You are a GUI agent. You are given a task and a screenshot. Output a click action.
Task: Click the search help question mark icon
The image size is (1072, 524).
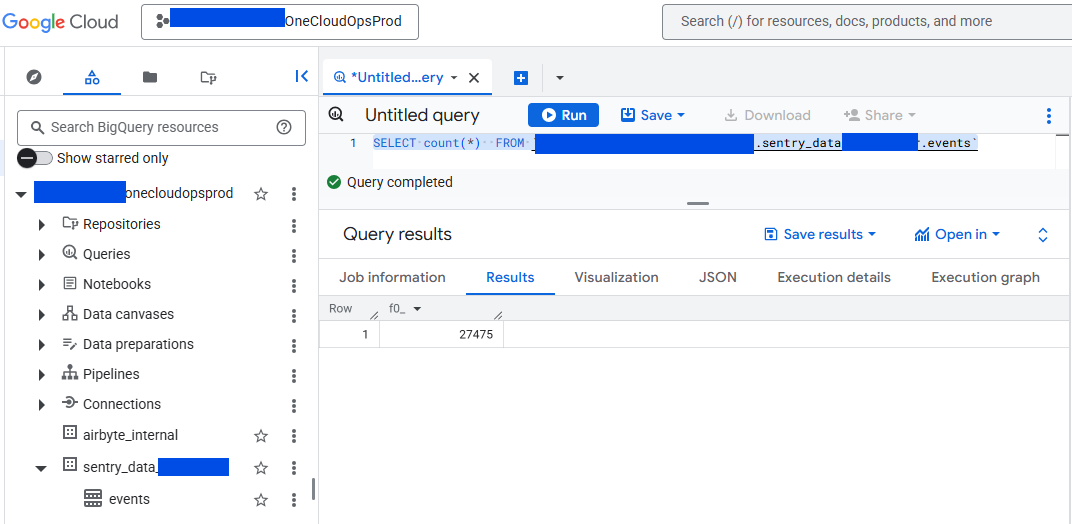(x=284, y=127)
